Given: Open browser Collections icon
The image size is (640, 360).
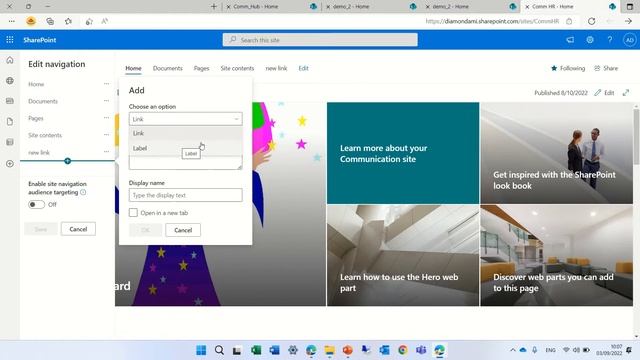Looking at the screenshot, I should [x=50, y=21].
